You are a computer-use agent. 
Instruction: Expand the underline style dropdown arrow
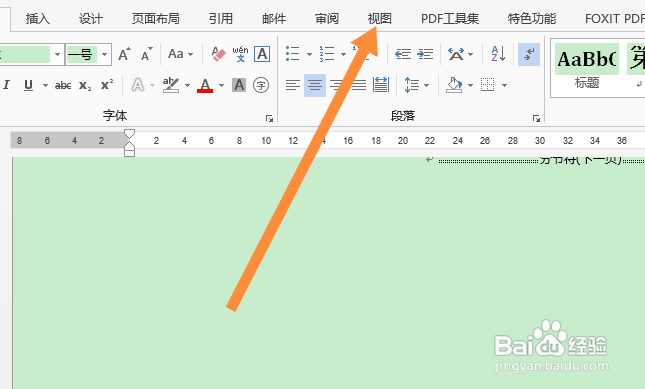[45, 86]
